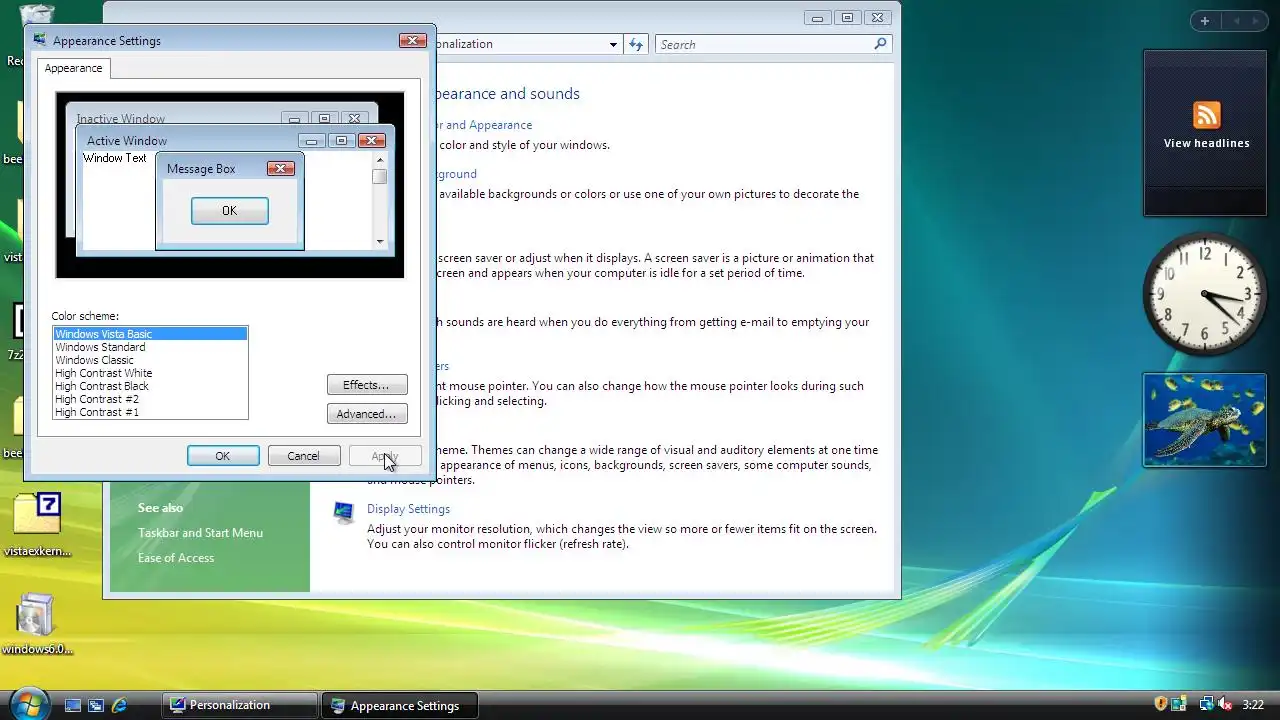Click the 3:22 taskbar clock
The width and height of the screenshot is (1280, 720).
1253,705
